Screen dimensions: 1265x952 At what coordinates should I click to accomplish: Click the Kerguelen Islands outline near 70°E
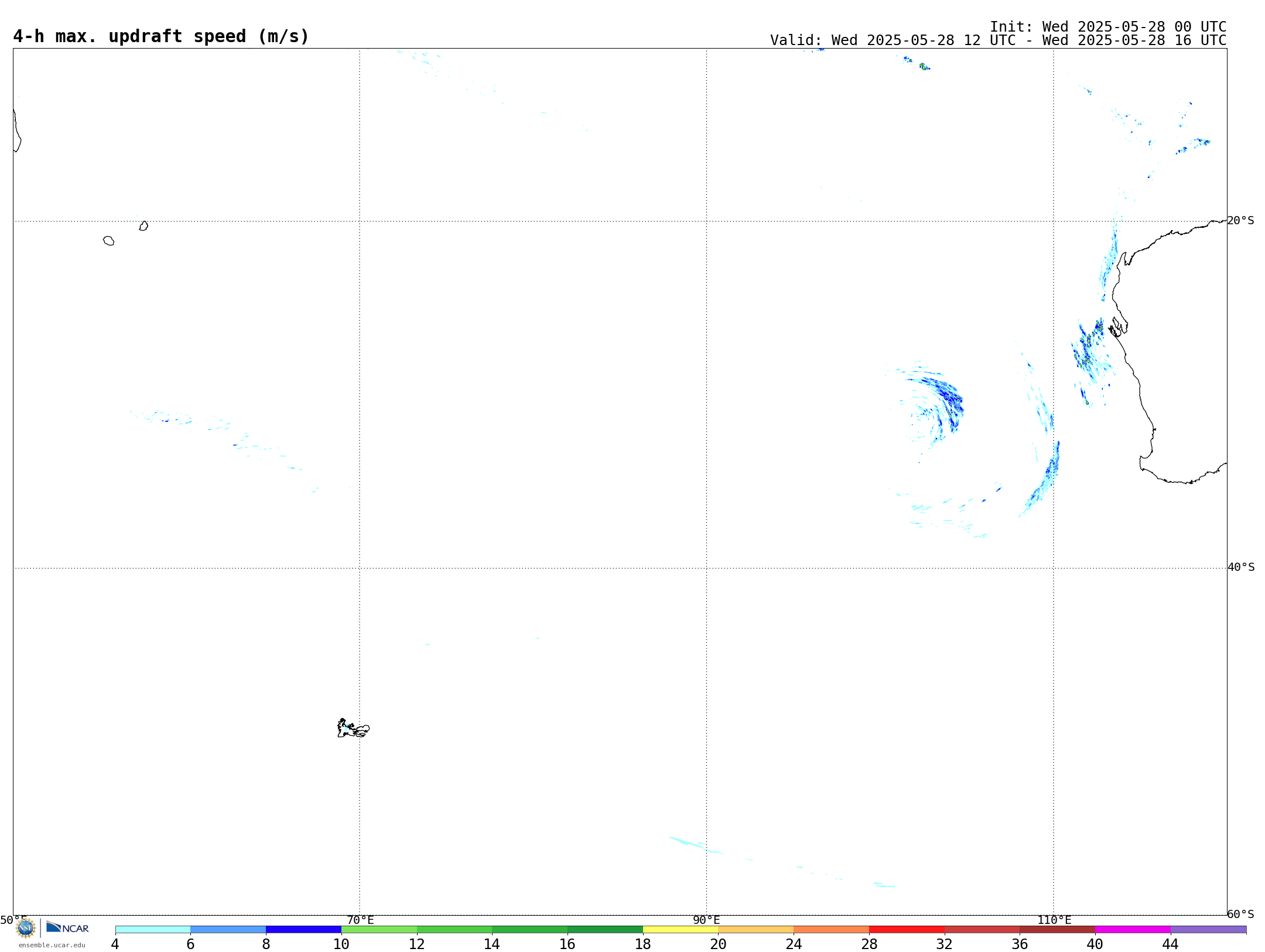point(353,728)
